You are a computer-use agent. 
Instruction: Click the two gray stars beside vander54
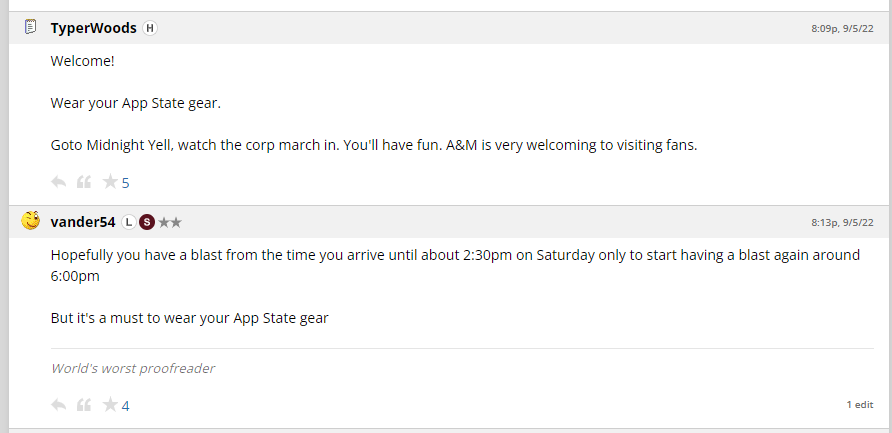click(170, 222)
